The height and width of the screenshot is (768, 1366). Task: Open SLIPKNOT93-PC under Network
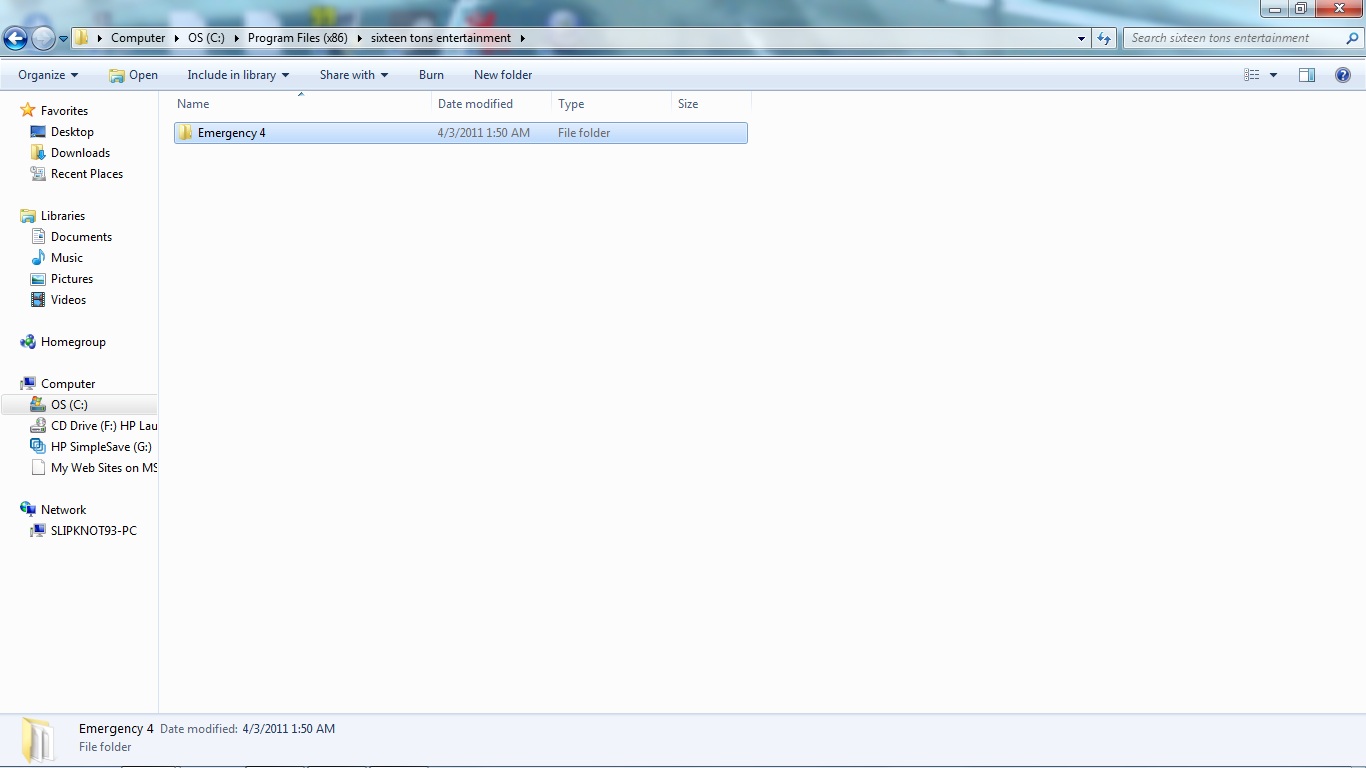[x=93, y=531]
